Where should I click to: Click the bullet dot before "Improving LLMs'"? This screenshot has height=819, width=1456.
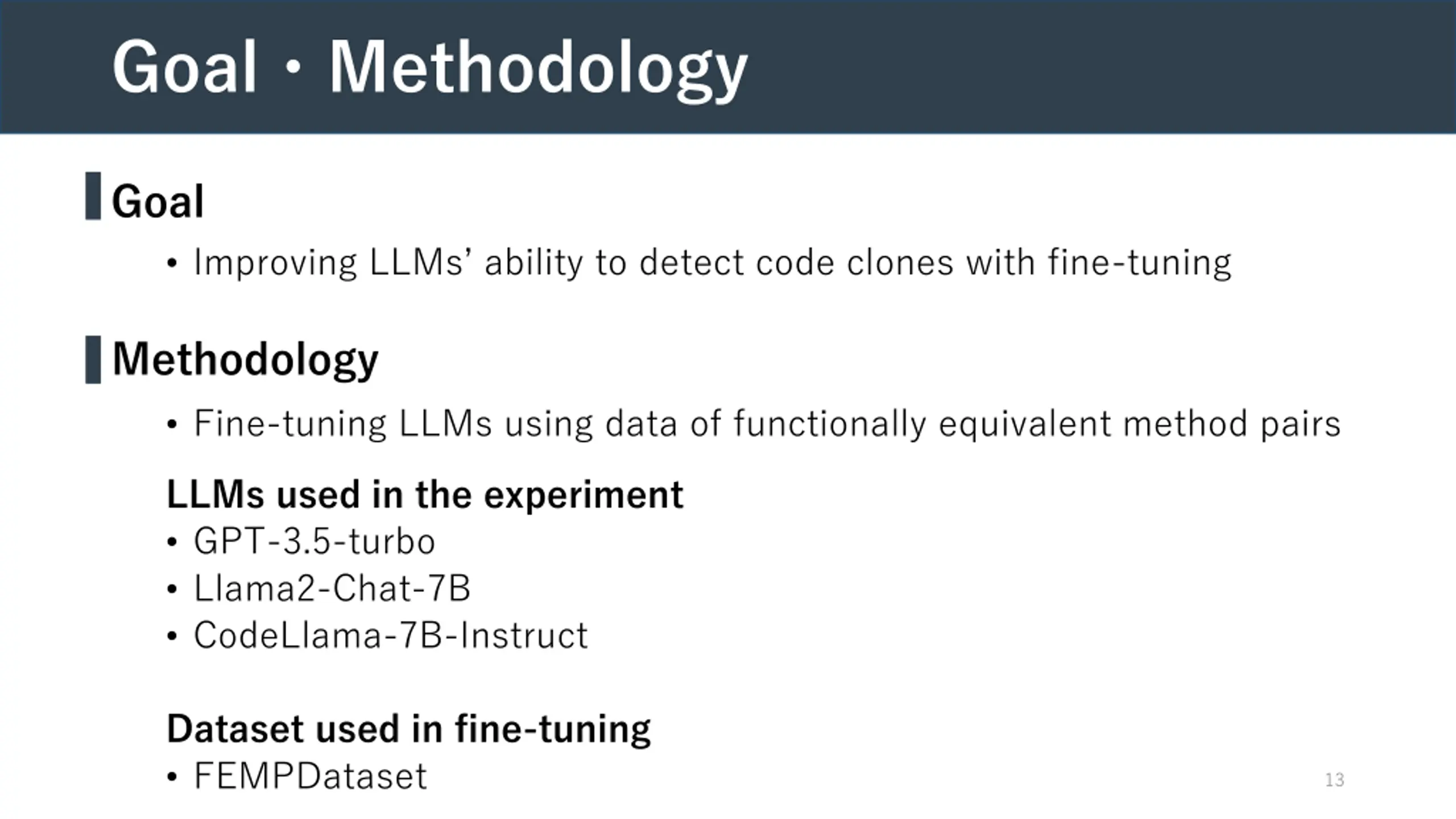pyautogui.click(x=172, y=264)
